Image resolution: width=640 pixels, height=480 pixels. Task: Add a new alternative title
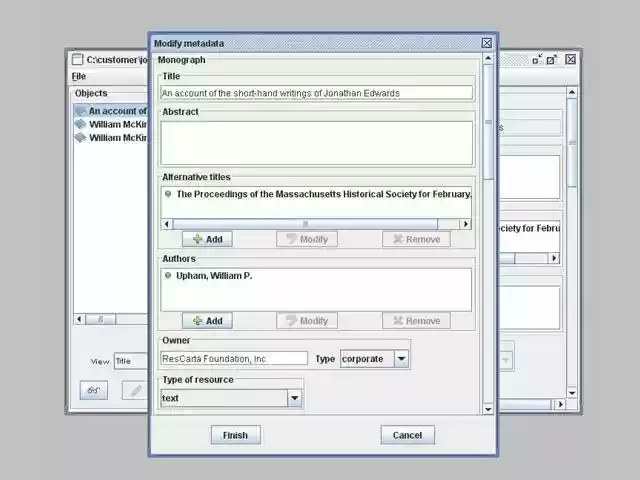click(207, 239)
